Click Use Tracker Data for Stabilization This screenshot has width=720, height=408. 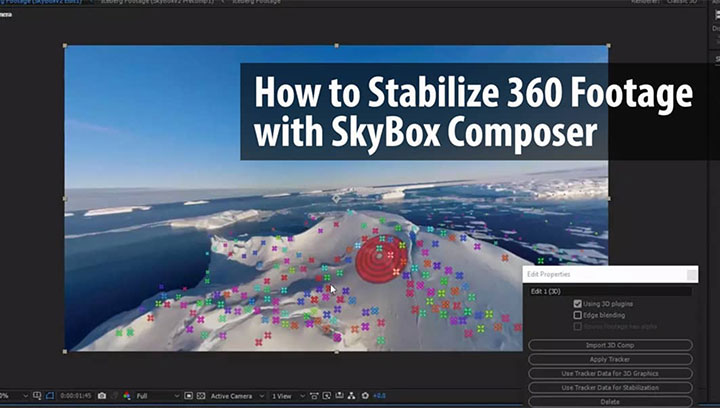pos(609,387)
